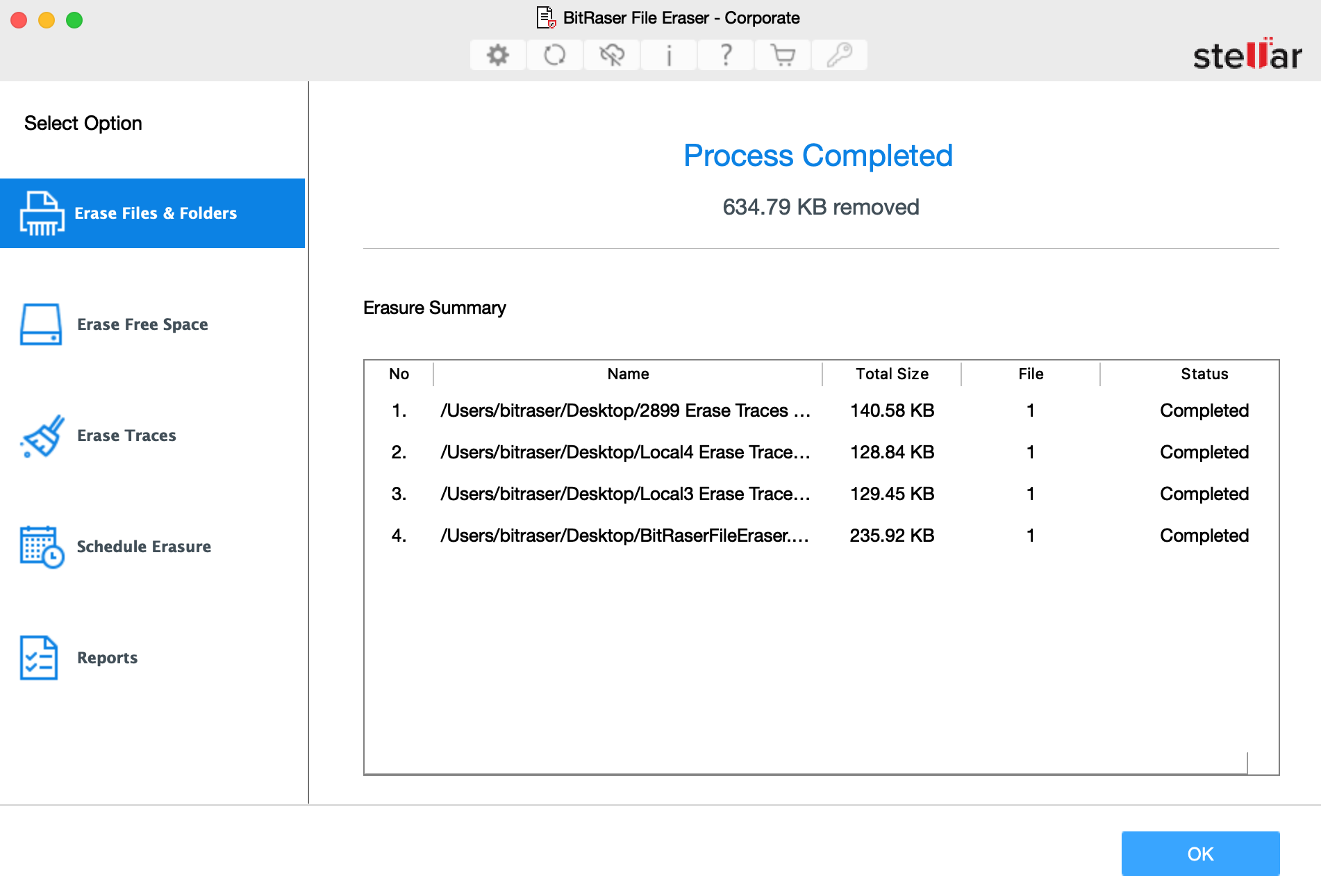Click the yellow minimize window button
1321x896 pixels.
47,20
